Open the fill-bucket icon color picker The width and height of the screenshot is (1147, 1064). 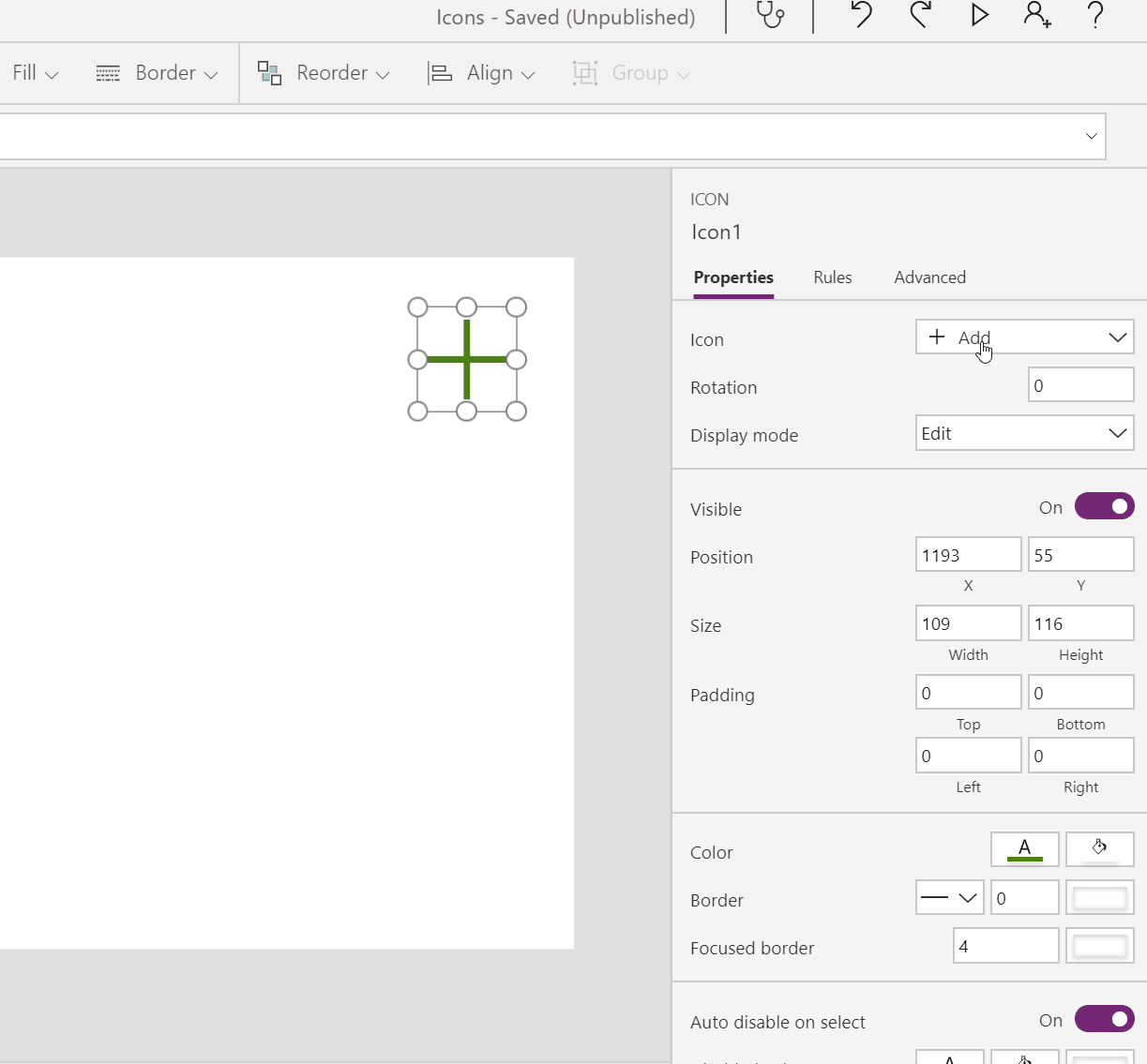tap(1099, 849)
